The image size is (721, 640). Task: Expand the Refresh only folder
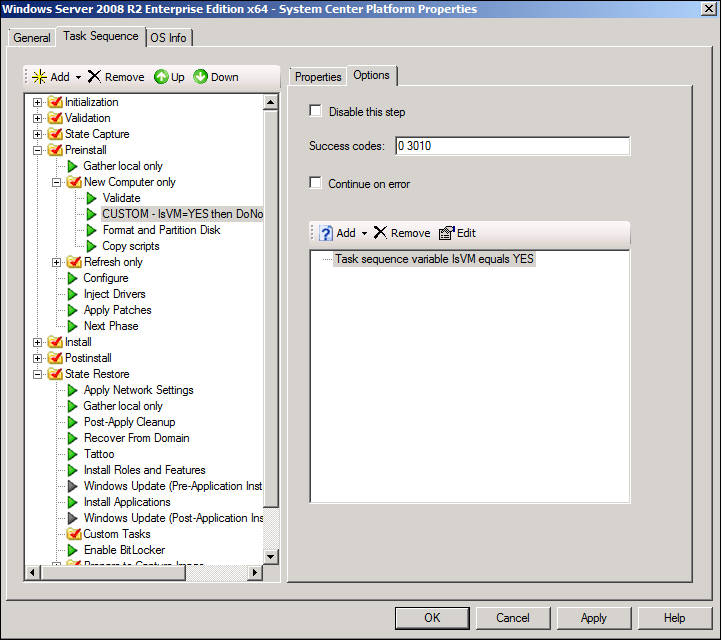tap(58, 262)
